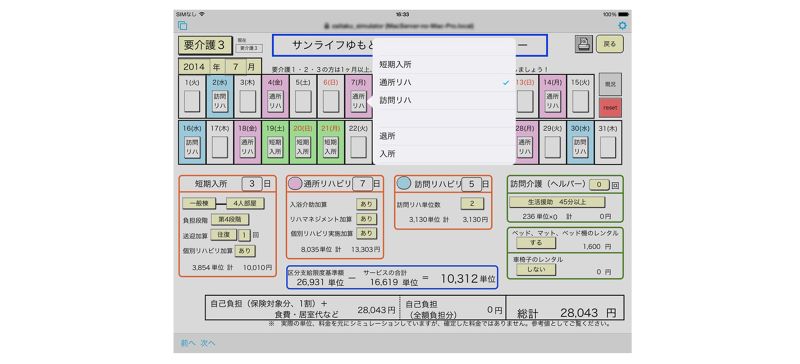Tap the 次へ link at bottom
800x364 pixels.
pyautogui.click(x=207, y=343)
